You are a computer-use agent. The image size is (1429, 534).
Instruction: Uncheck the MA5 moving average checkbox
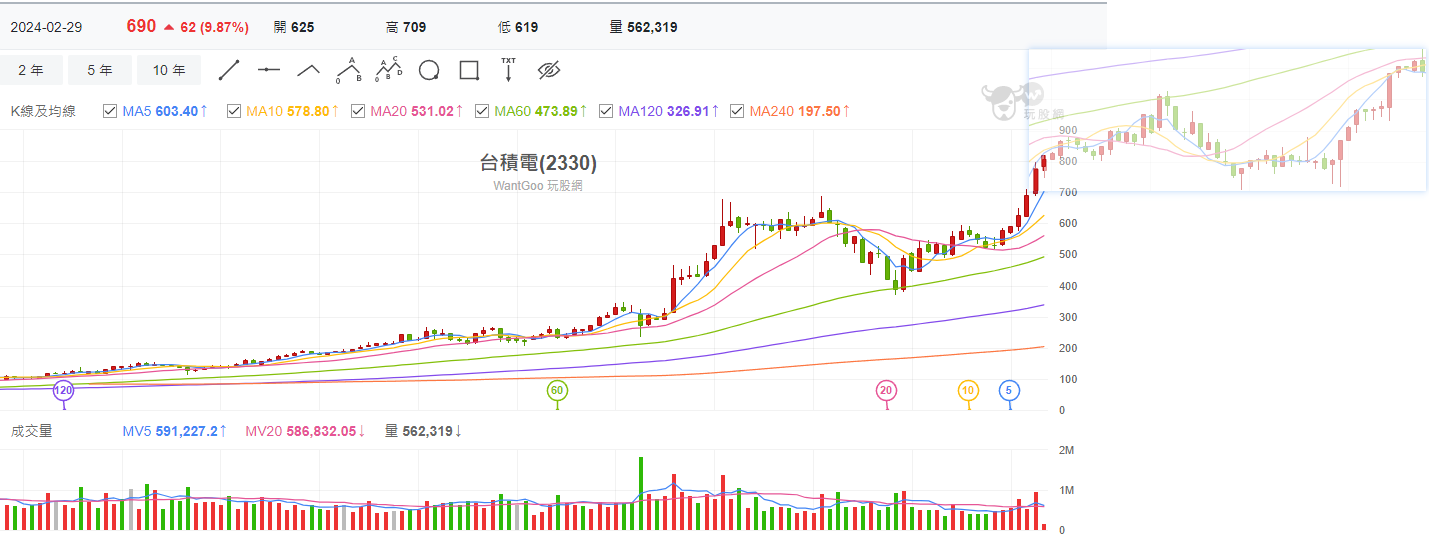pyautogui.click(x=110, y=111)
